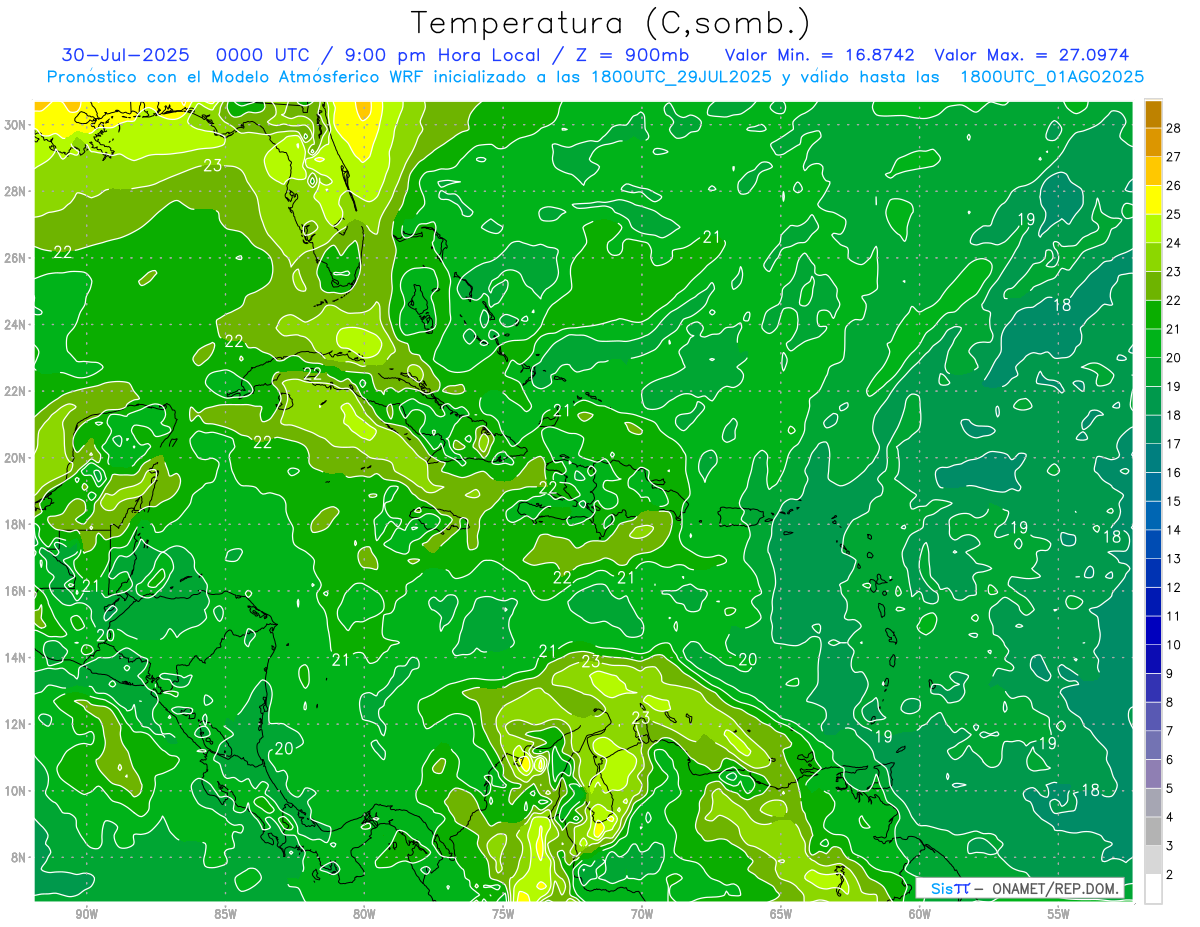The height and width of the screenshot is (927, 1200).
Task: Click the 90W longitude axis label
Action: (x=87, y=914)
